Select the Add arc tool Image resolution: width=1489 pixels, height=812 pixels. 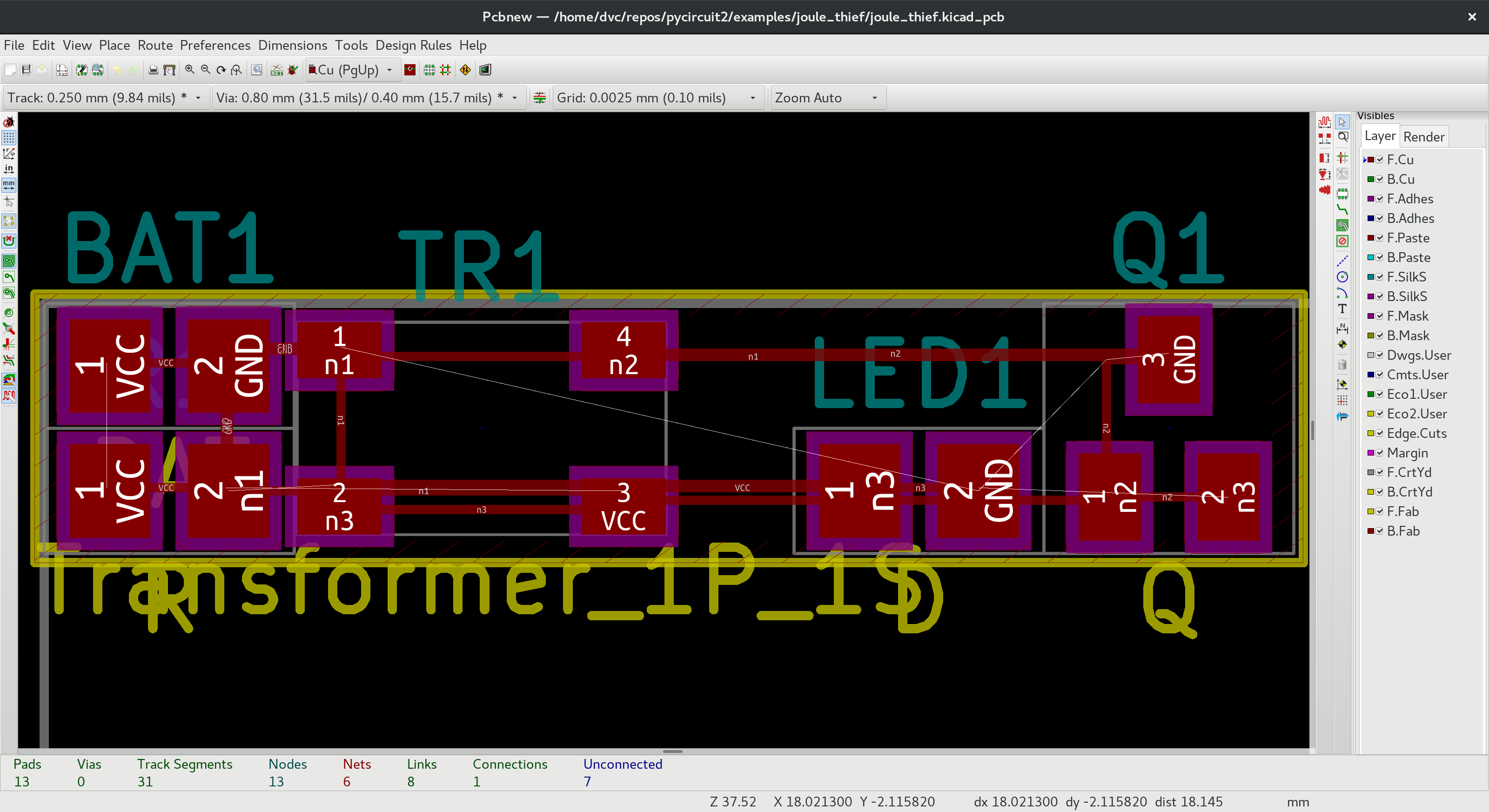pos(1342,293)
